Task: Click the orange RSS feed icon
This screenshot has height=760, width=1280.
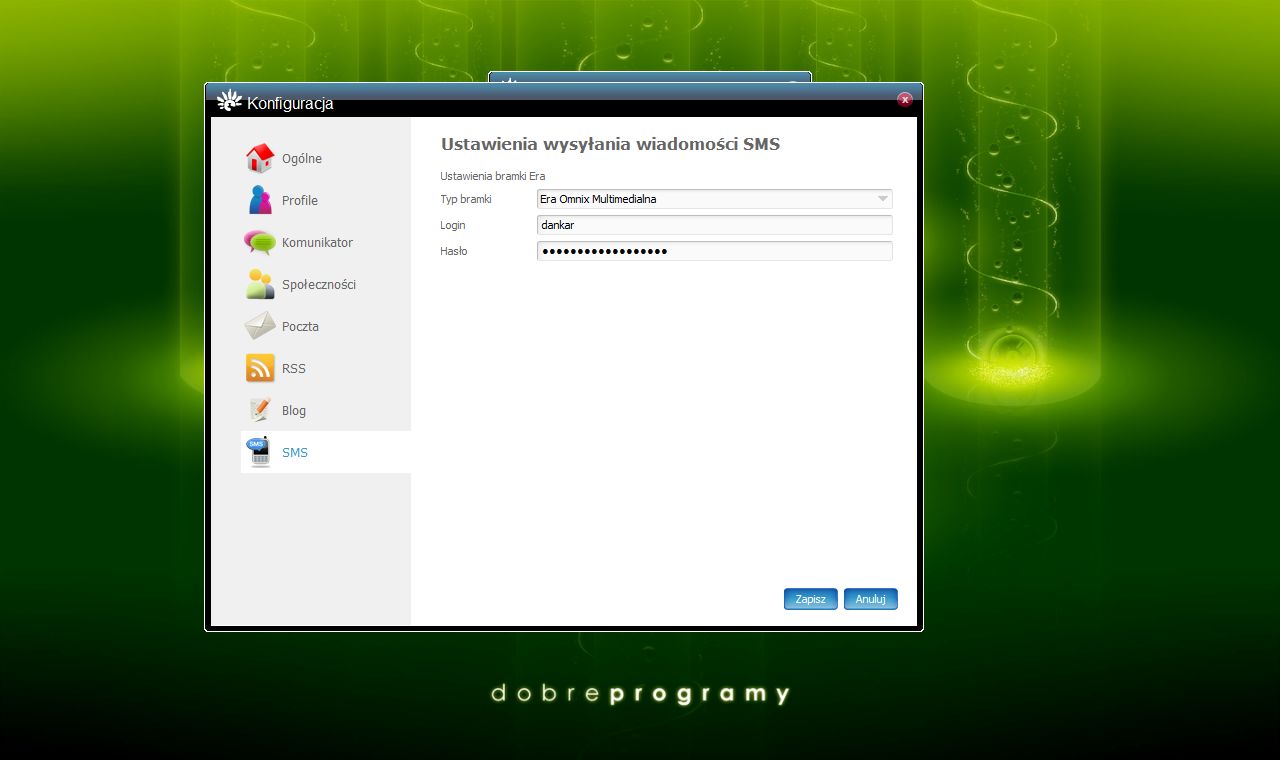Action: tap(260, 368)
